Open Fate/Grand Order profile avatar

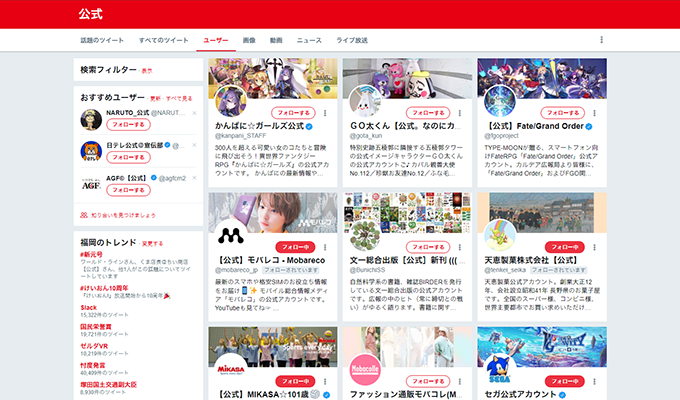tap(500, 102)
